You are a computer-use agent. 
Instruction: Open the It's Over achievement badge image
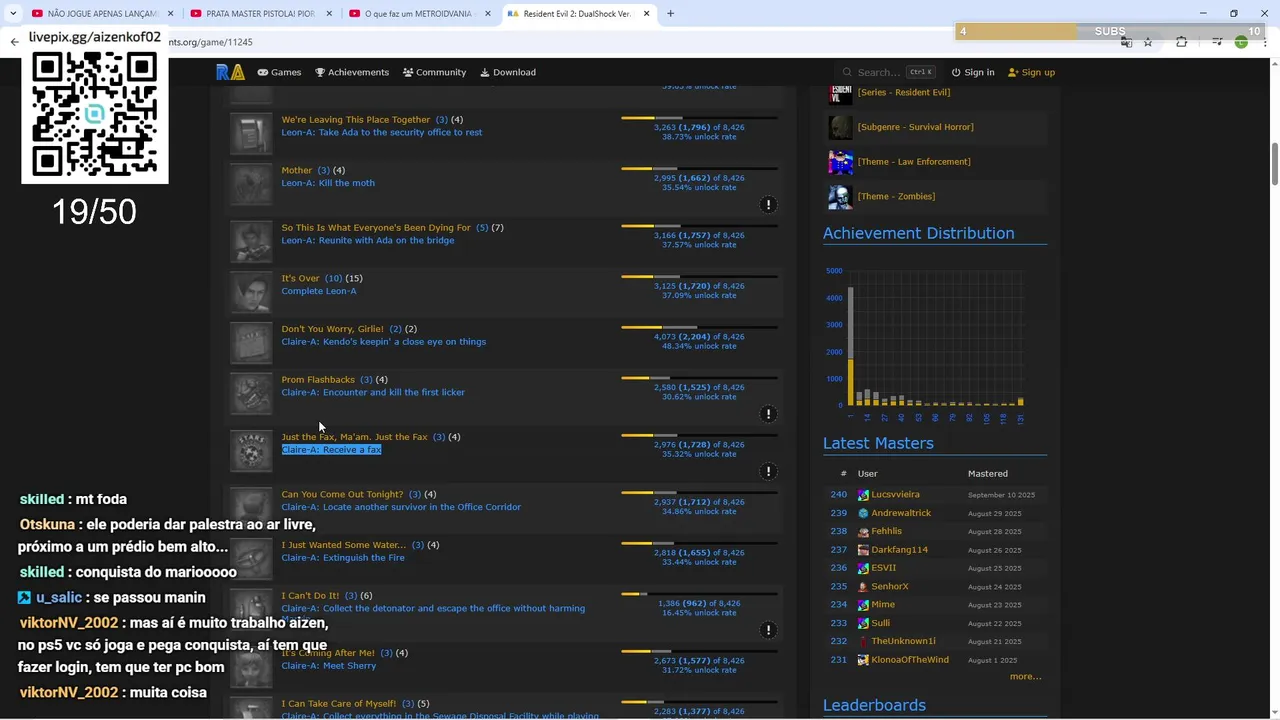(251, 292)
